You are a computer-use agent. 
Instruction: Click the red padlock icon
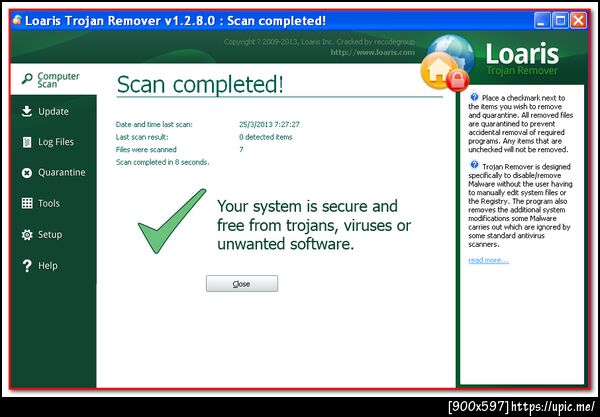pyautogui.click(x=458, y=81)
